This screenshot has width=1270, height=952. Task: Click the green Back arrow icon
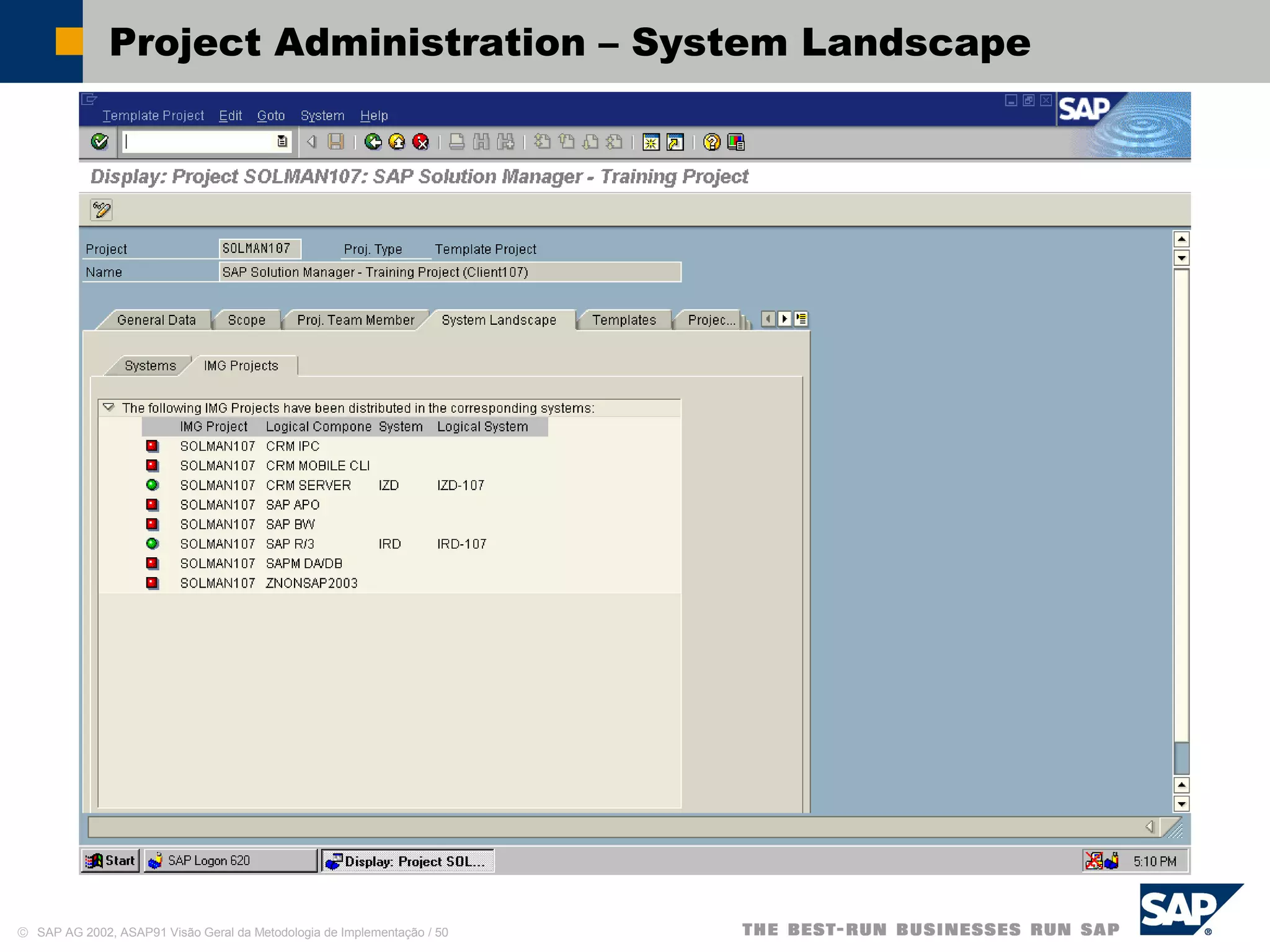(373, 142)
